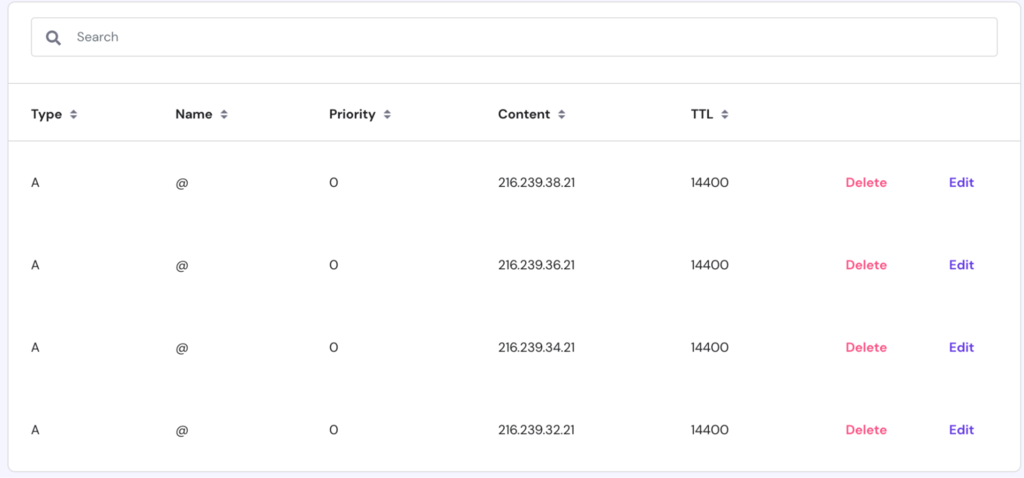Edit the 216.239.36.21 A record
Image resolution: width=1024 pixels, height=478 pixels.
[x=961, y=265]
